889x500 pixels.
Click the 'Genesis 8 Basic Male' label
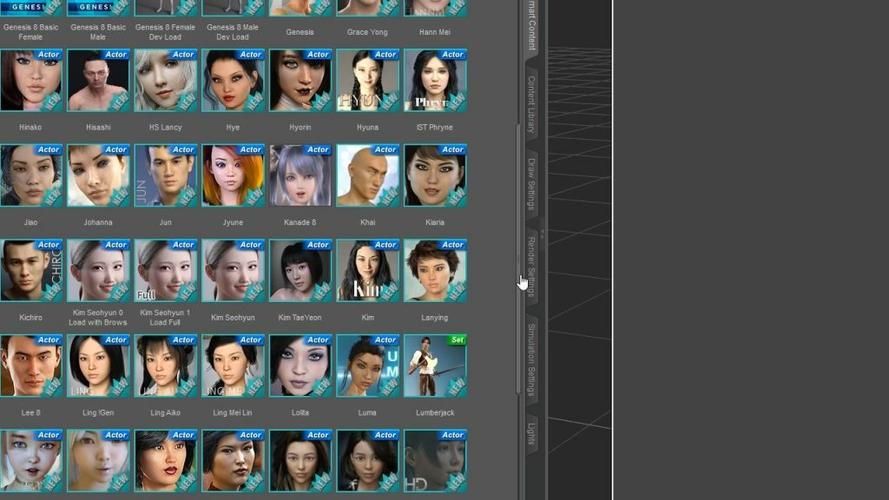click(98, 32)
